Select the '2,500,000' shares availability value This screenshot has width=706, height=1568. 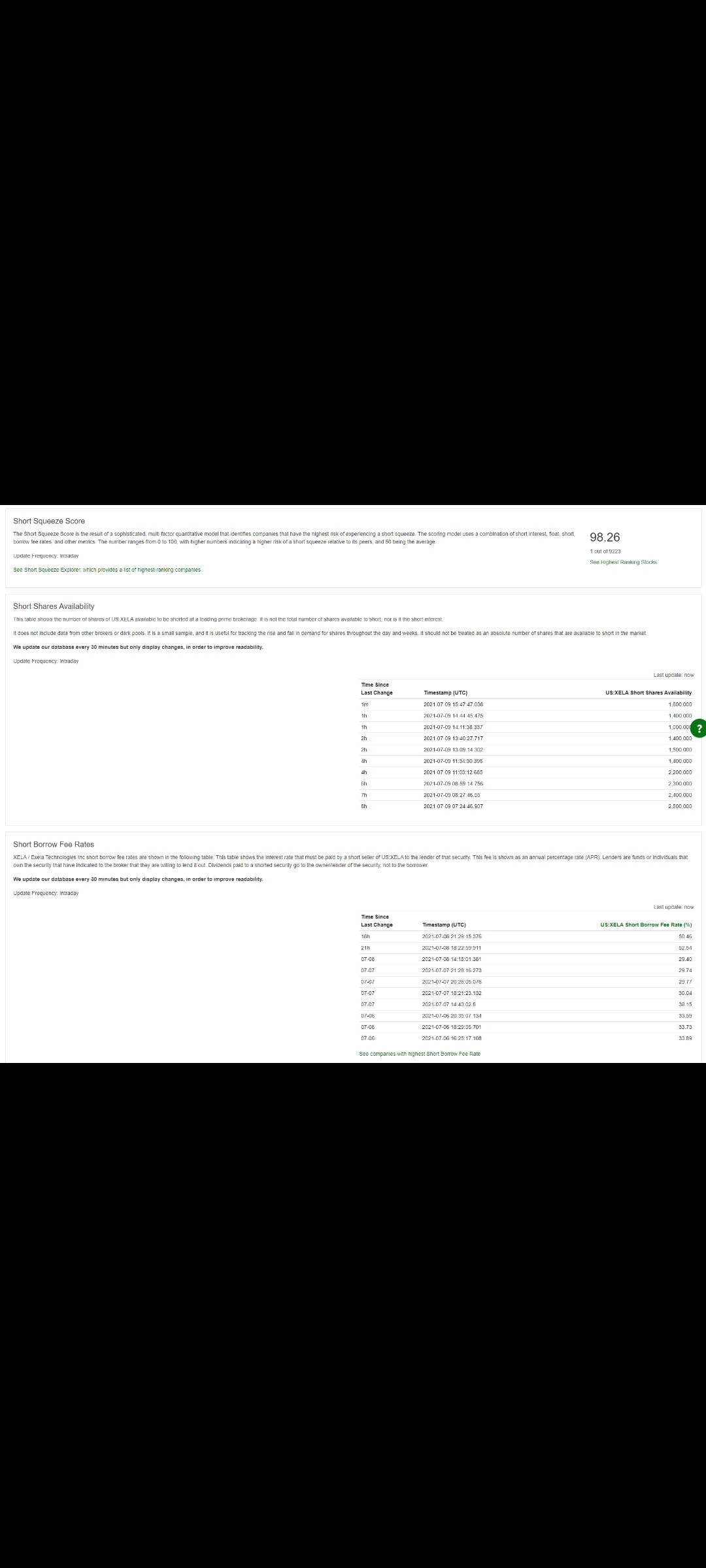680,806
